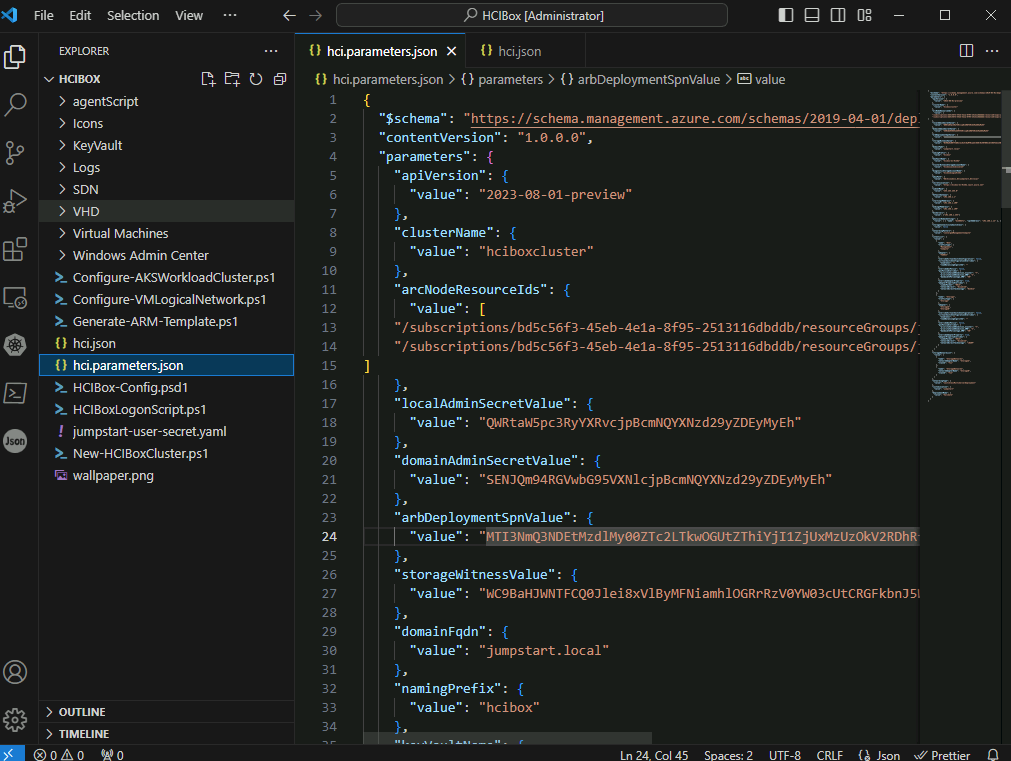Expand the OUTLINE section
Viewport: 1011px width, 761px height.
[x=166, y=711]
